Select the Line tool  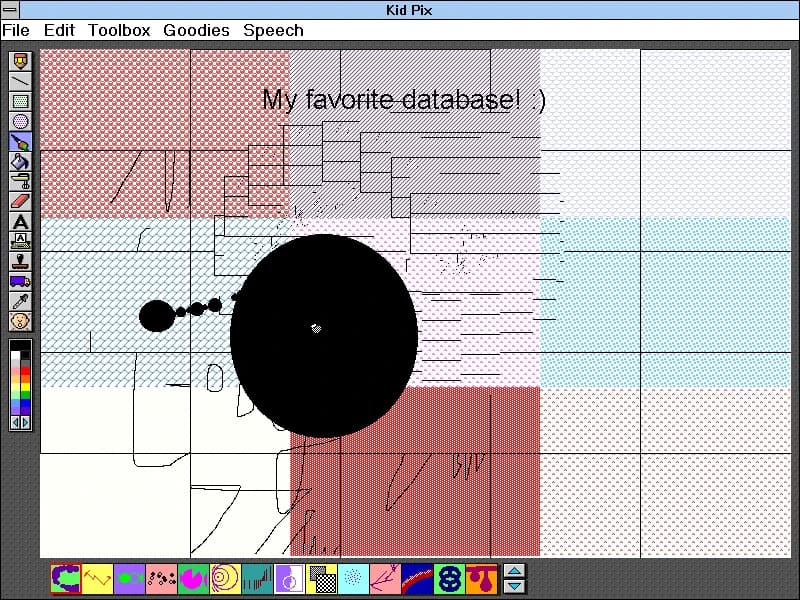point(20,78)
